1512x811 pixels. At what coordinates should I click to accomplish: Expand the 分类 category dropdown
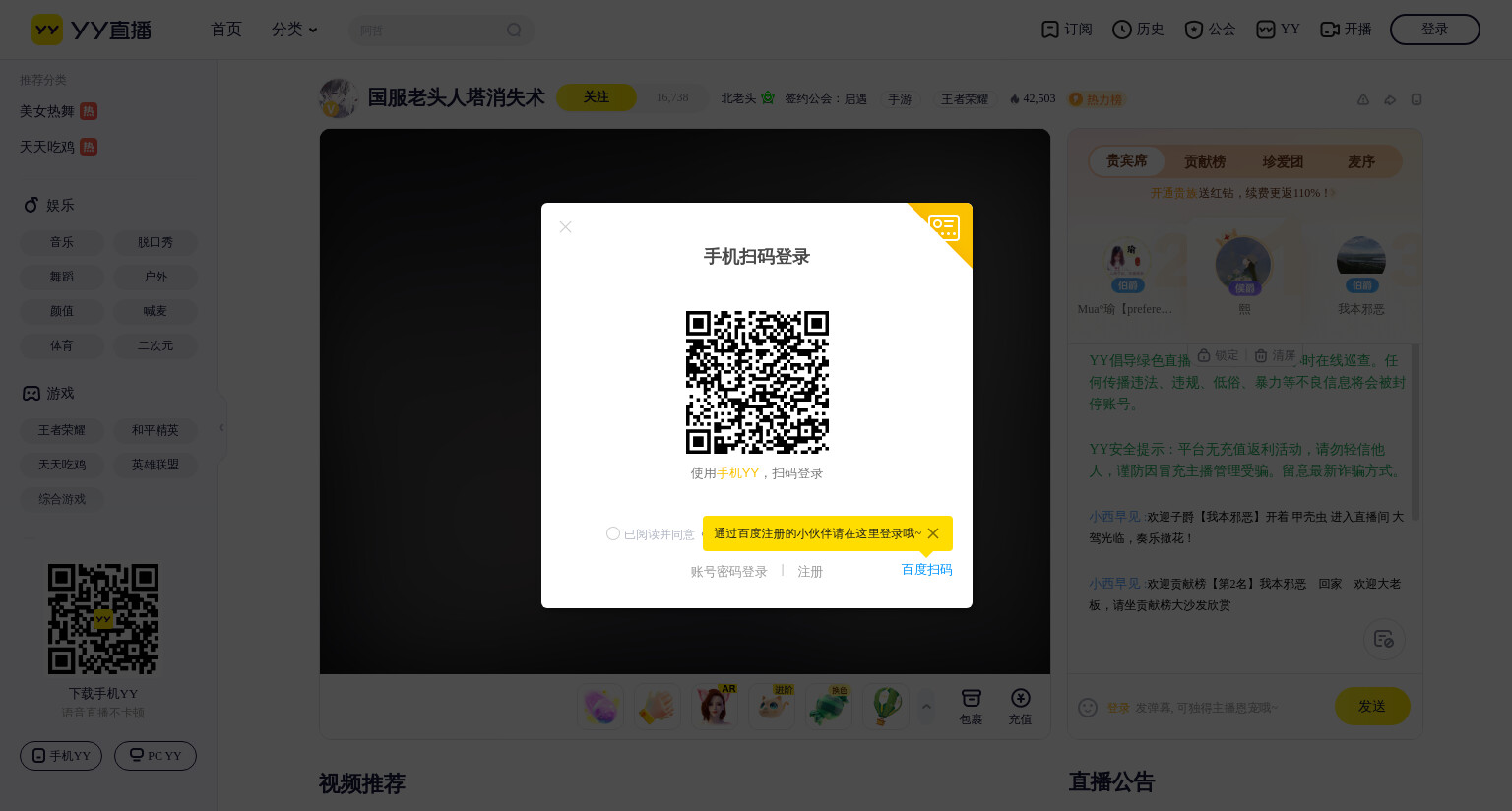click(x=294, y=30)
